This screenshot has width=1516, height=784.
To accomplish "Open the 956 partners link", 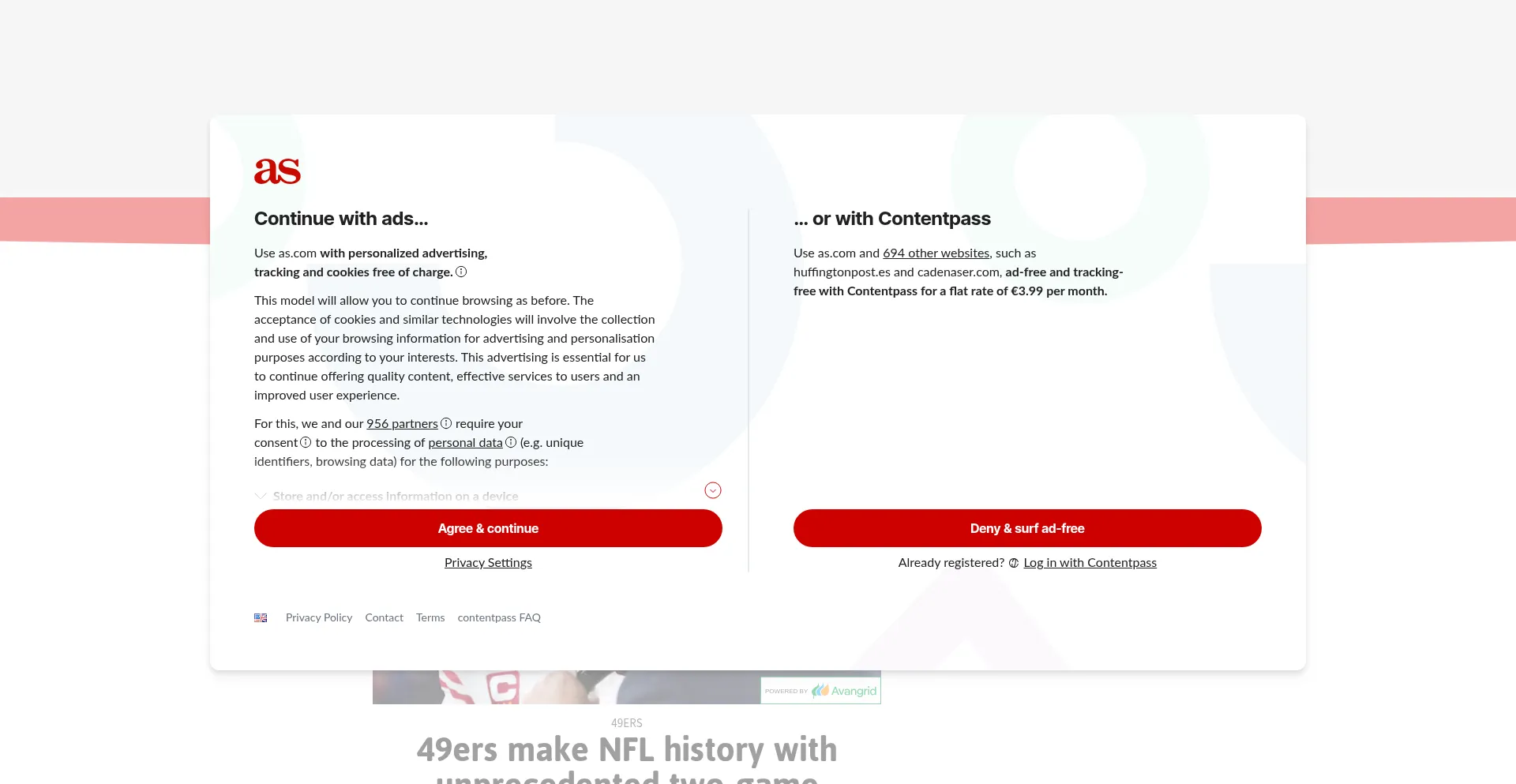I will click(x=402, y=424).
